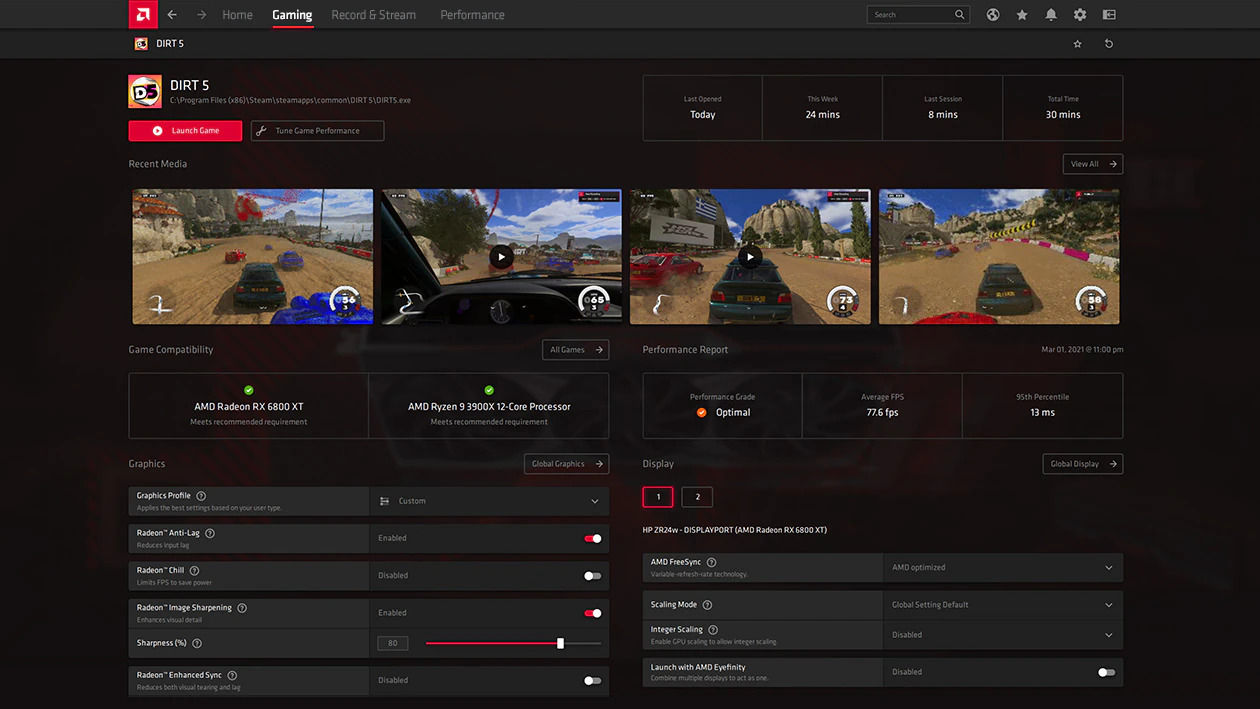Switch to the Performance tab
The width and height of the screenshot is (1260, 709).
471,14
